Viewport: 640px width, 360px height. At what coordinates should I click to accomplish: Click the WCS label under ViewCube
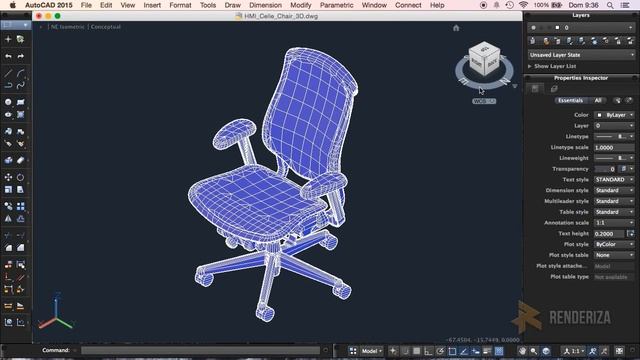click(x=484, y=101)
